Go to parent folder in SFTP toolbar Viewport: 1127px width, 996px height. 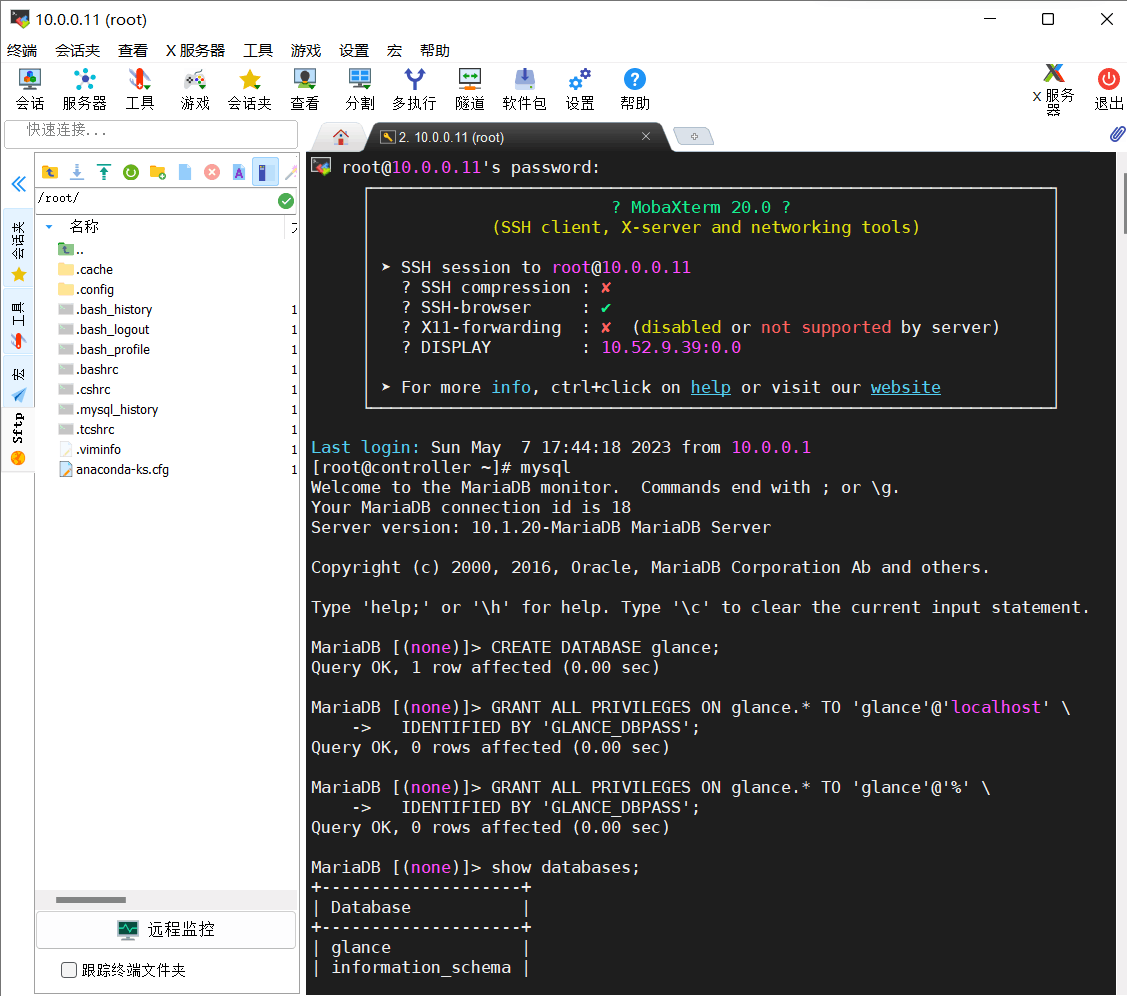50,172
